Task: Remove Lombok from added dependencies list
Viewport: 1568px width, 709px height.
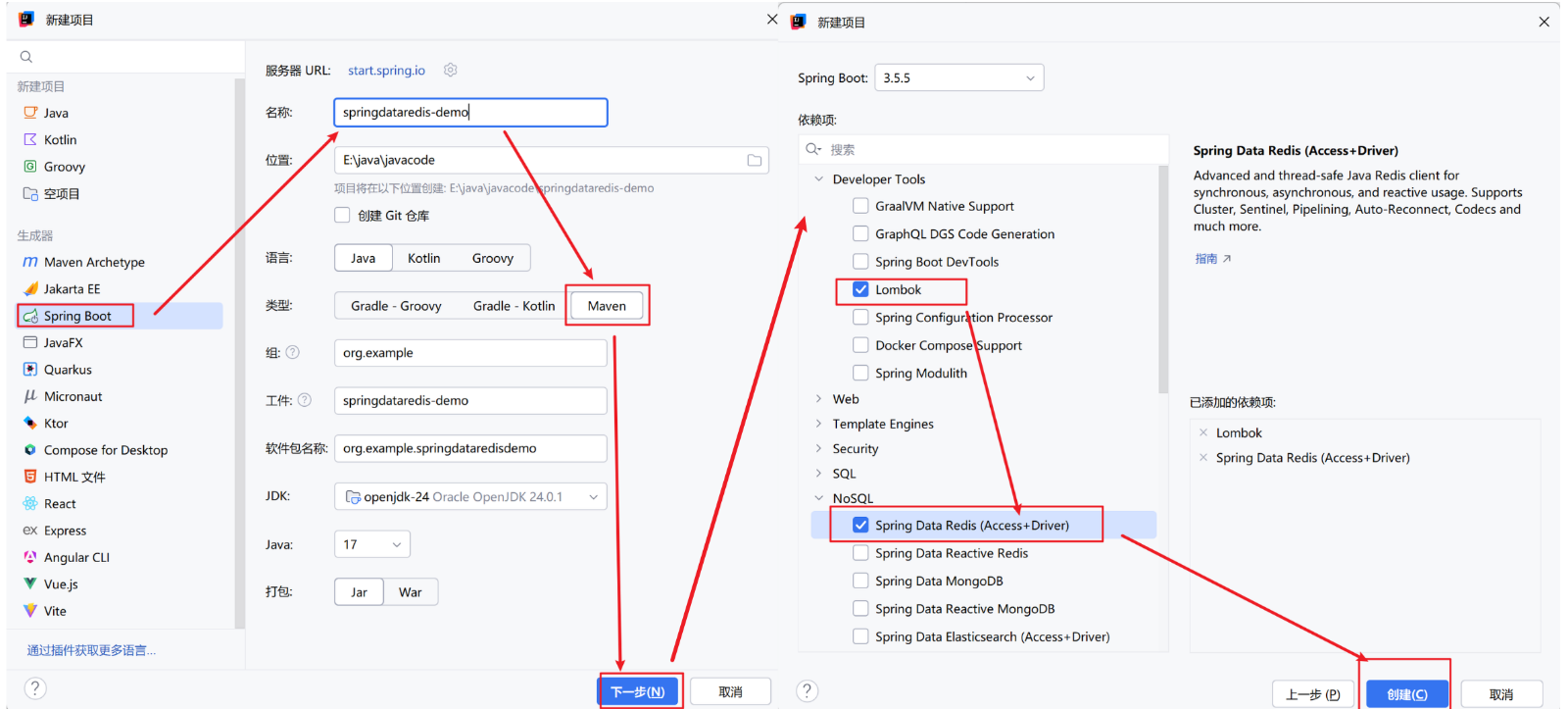Action: [1203, 432]
